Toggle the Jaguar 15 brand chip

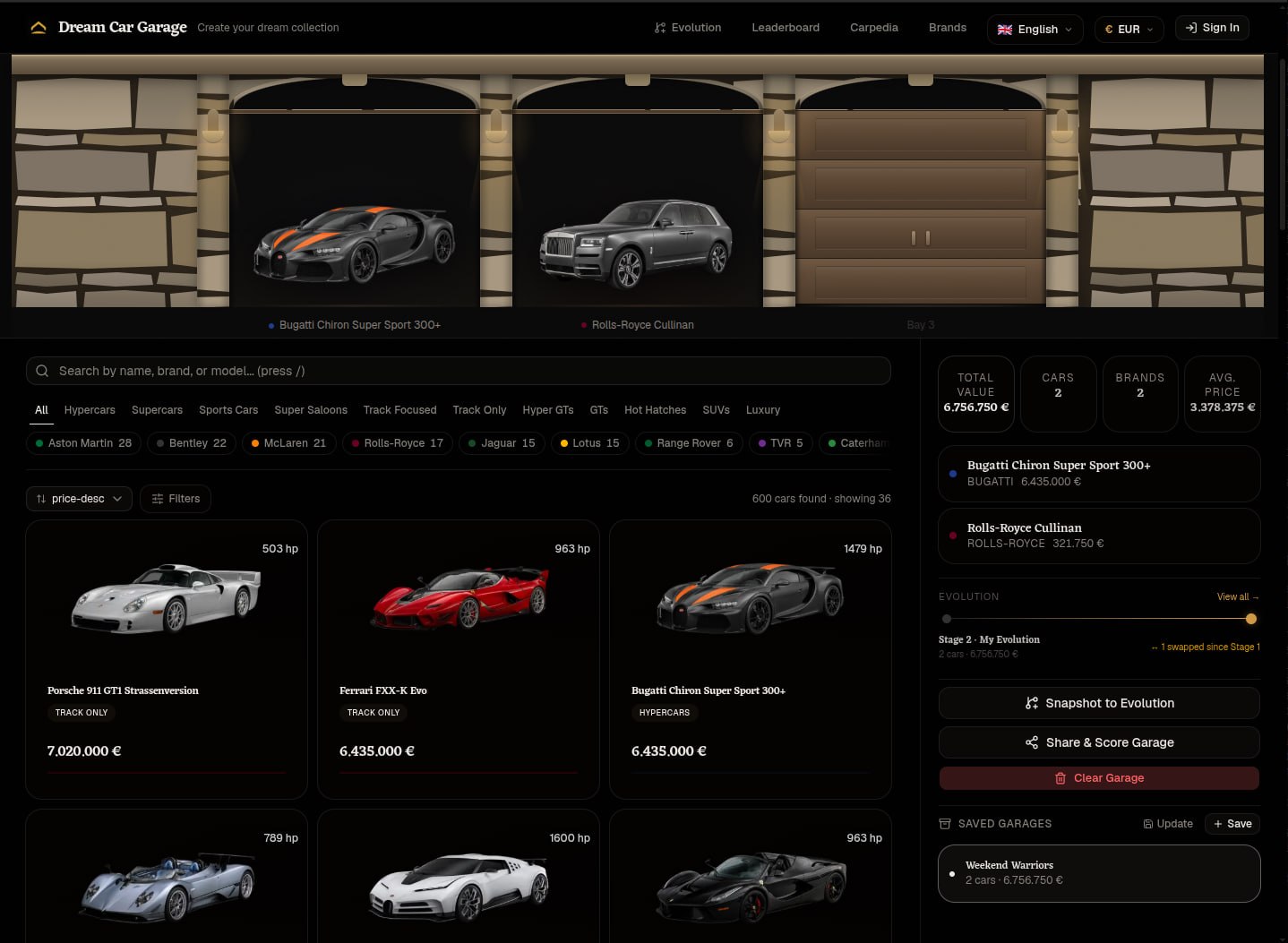tap(502, 443)
